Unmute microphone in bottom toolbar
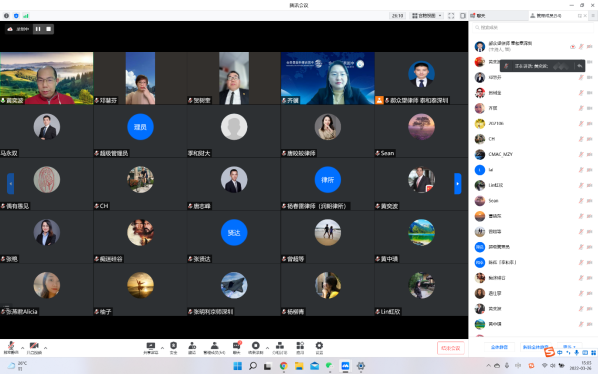This screenshot has height=374, width=598. point(11,347)
